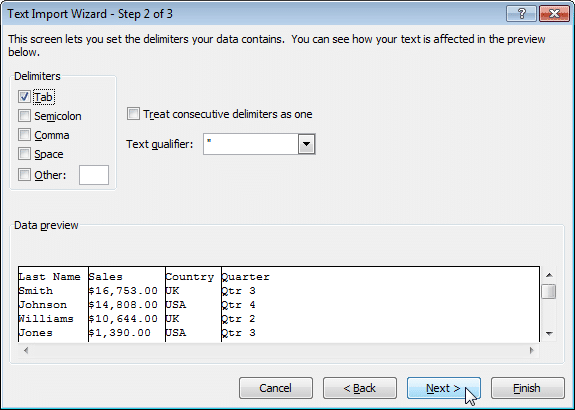The height and width of the screenshot is (410, 575).
Task: Click the data preview scroll down arrow
Action: point(549,333)
